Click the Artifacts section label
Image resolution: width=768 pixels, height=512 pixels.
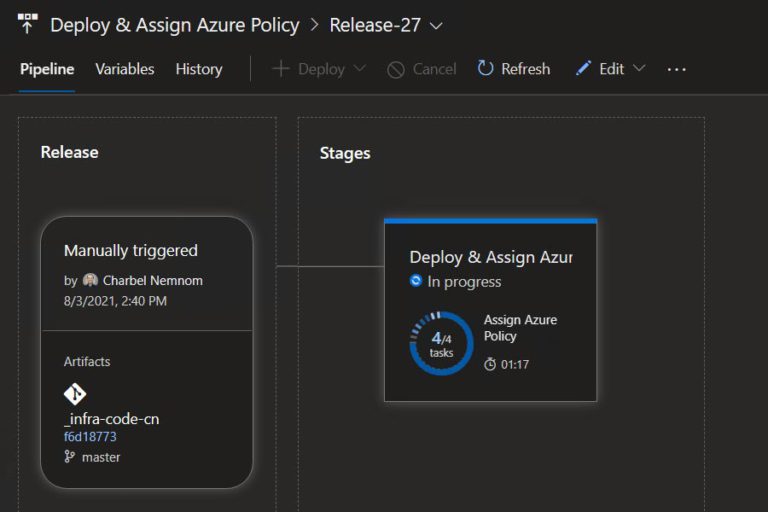[x=87, y=362]
